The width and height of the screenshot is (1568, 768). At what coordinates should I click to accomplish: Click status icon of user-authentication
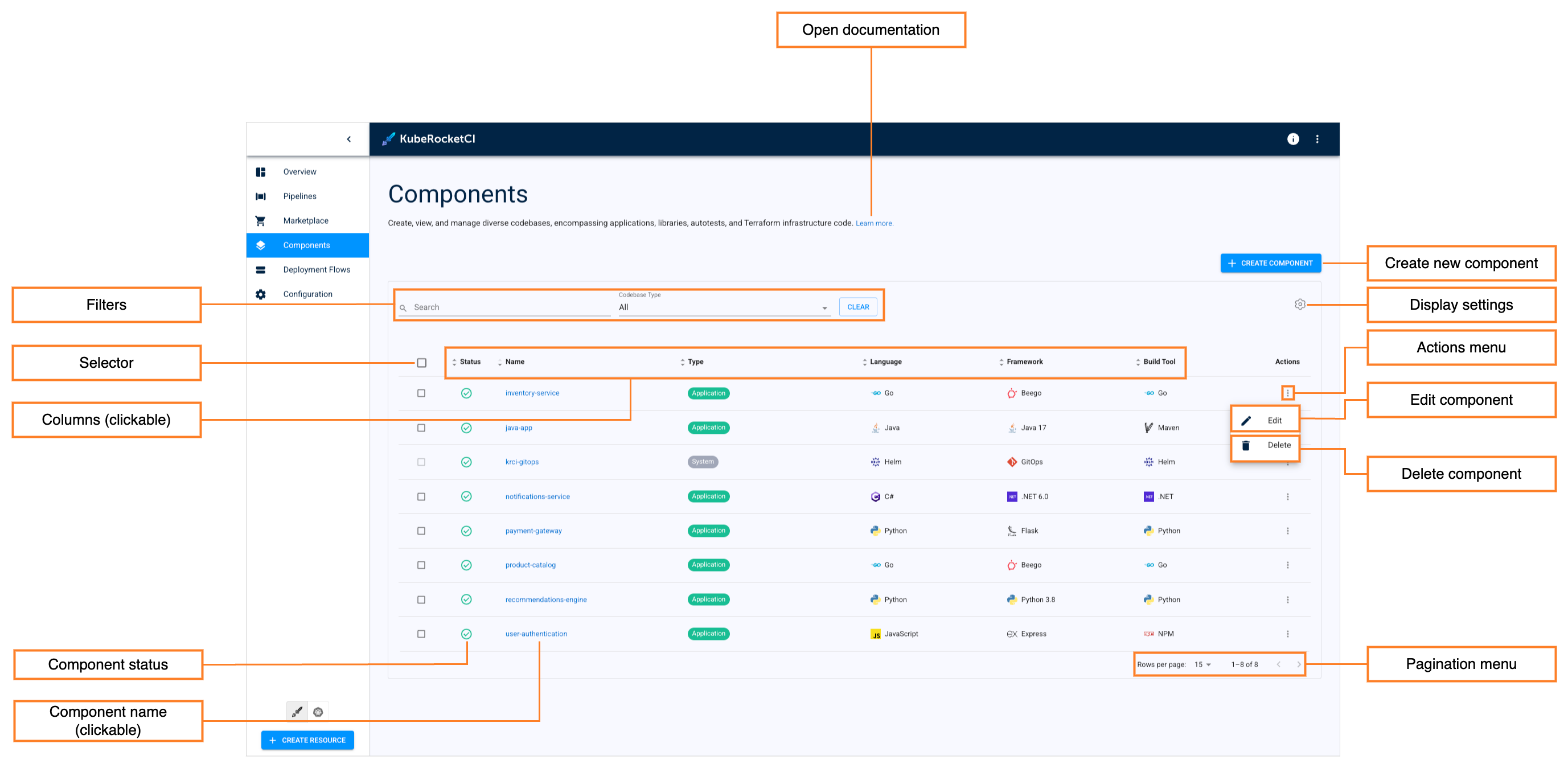[466, 634]
